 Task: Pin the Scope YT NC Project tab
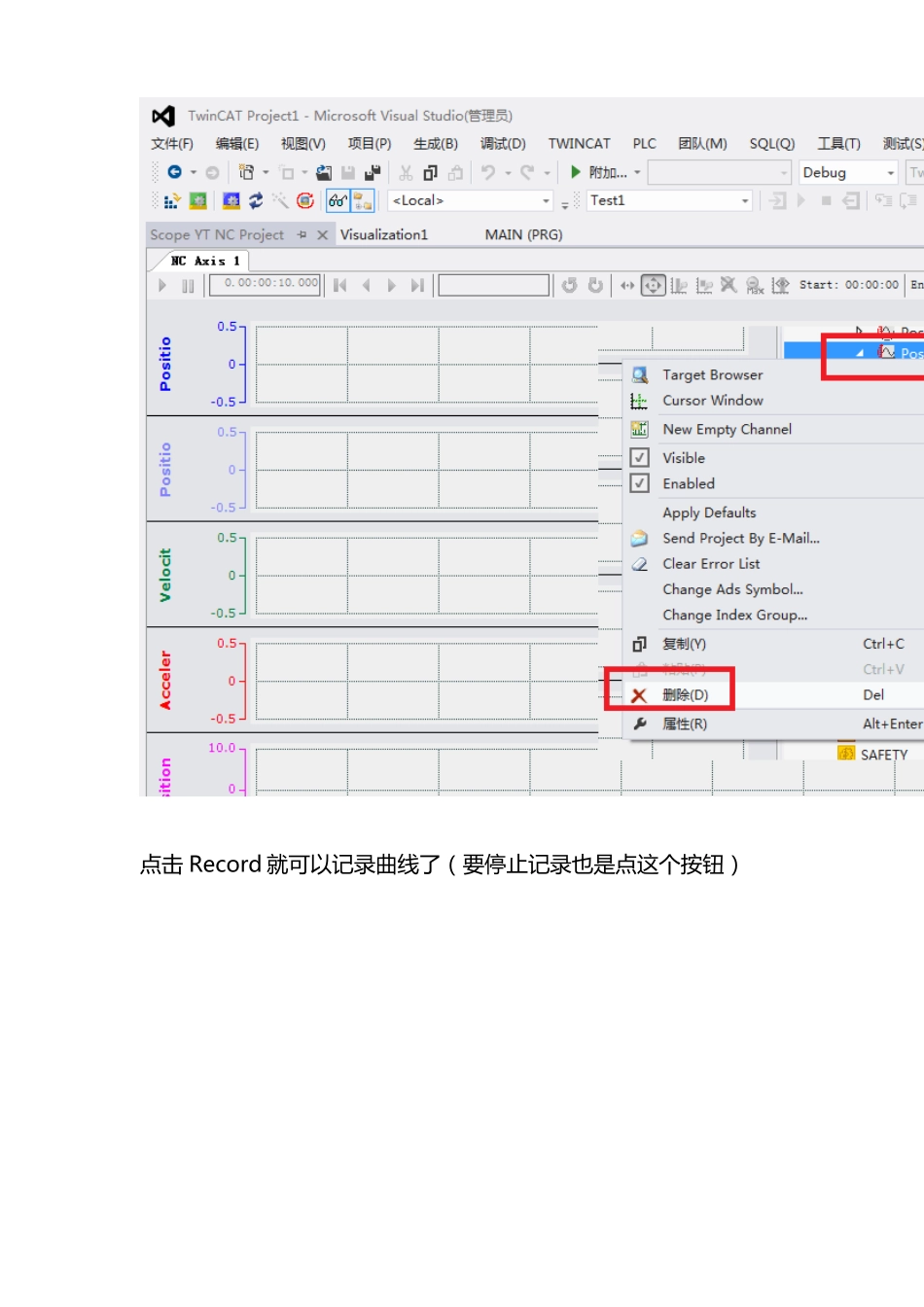coord(302,235)
